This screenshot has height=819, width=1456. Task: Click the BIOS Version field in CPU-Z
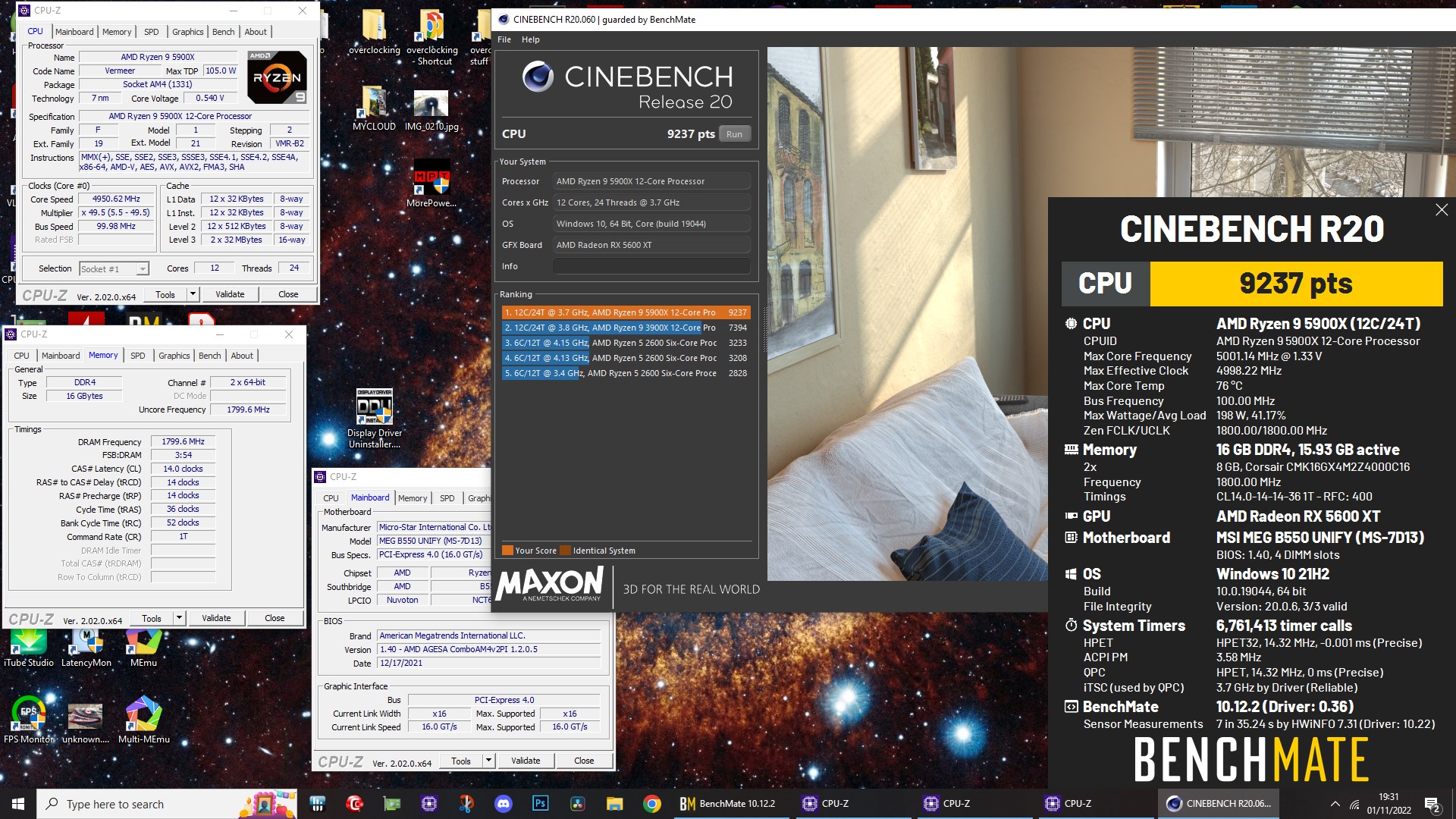pos(489,649)
